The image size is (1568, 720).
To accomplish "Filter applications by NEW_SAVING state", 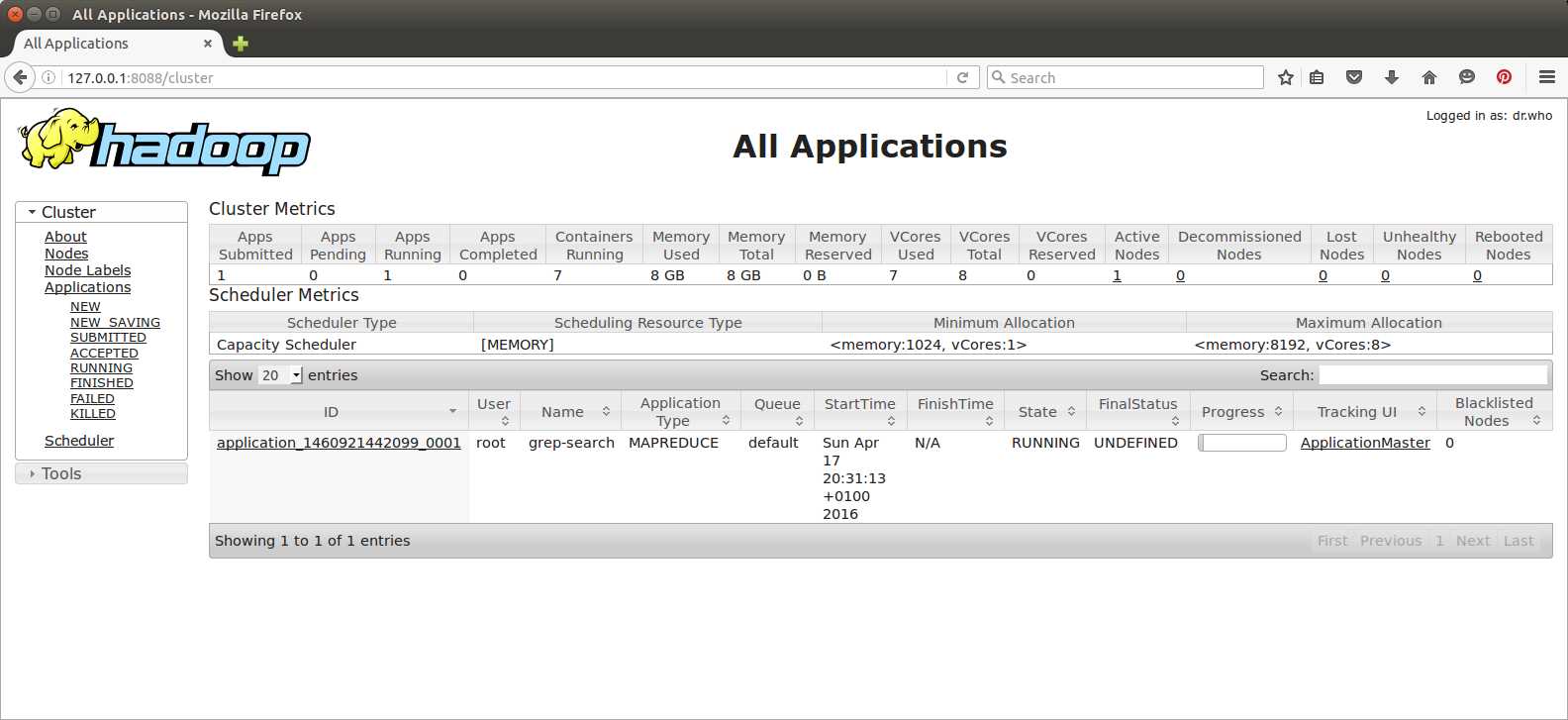I will click(x=115, y=322).
